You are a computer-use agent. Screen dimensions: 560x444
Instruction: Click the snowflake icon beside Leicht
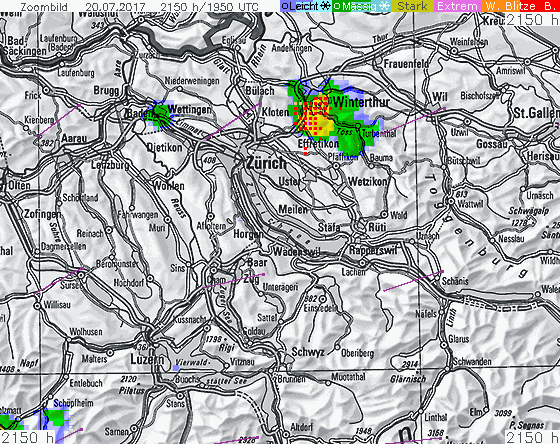click(x=325, y=6)
